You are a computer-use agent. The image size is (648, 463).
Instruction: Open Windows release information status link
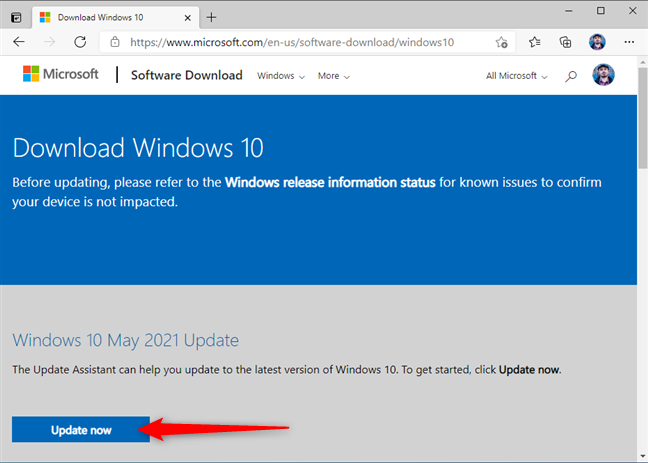pos(330,182)
